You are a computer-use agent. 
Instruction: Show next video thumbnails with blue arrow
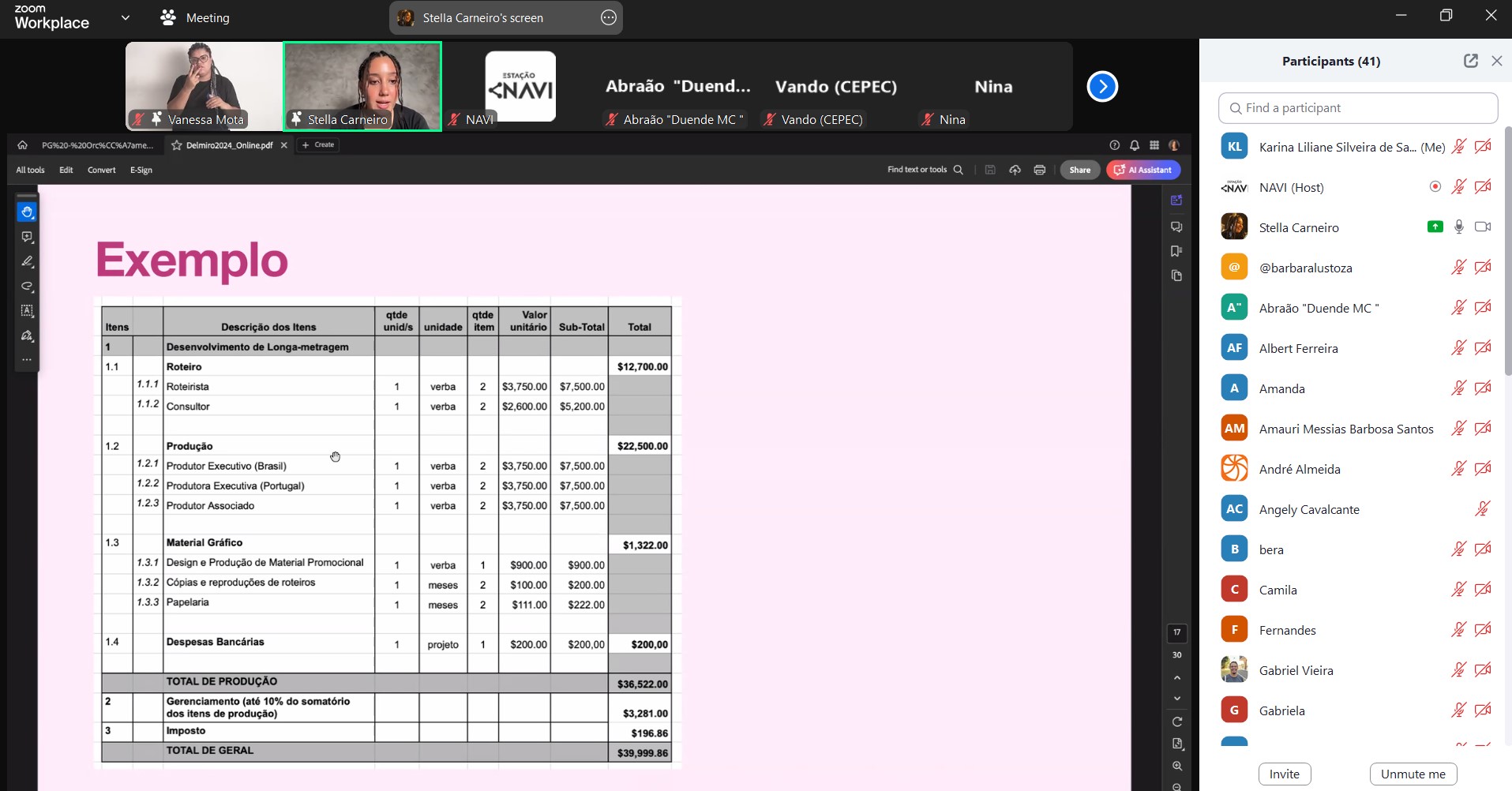click(x=1102, y=87)
